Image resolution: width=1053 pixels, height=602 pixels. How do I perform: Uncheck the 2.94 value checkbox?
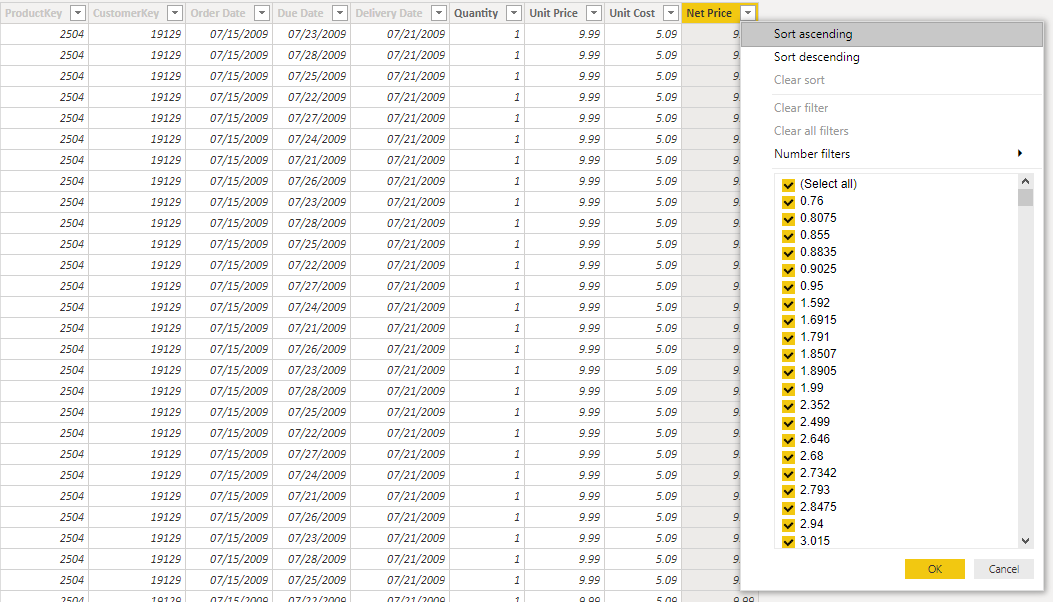[x=788, y=525]
